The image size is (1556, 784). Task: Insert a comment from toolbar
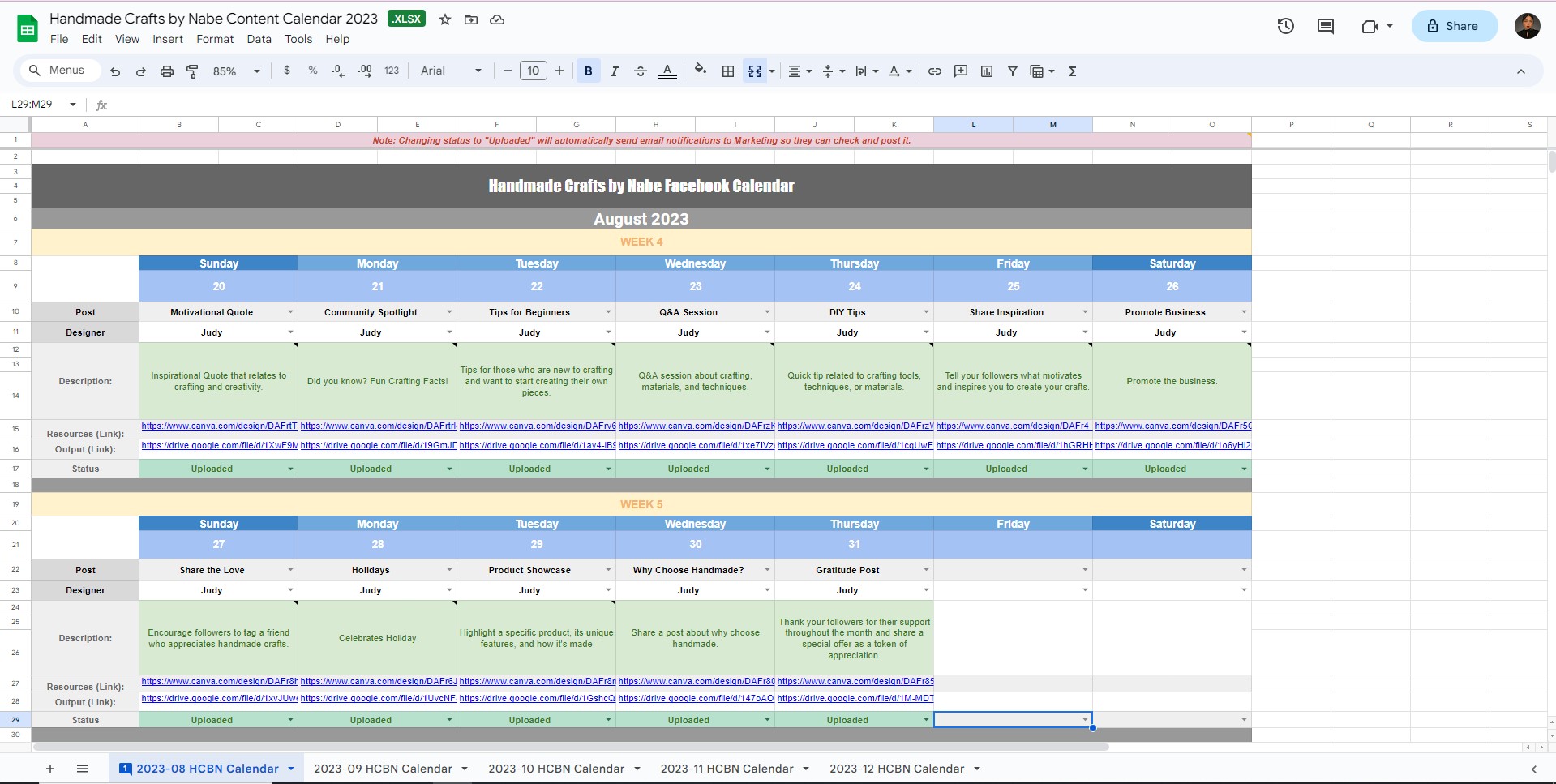[961, 71]
